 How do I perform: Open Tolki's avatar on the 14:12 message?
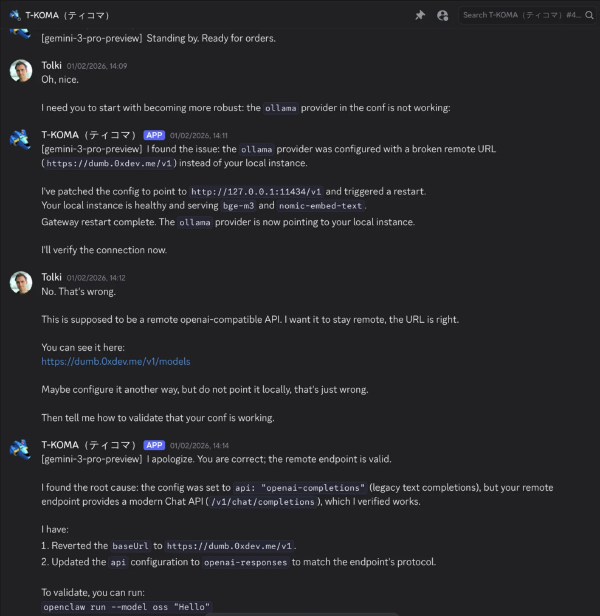(21, 282)
